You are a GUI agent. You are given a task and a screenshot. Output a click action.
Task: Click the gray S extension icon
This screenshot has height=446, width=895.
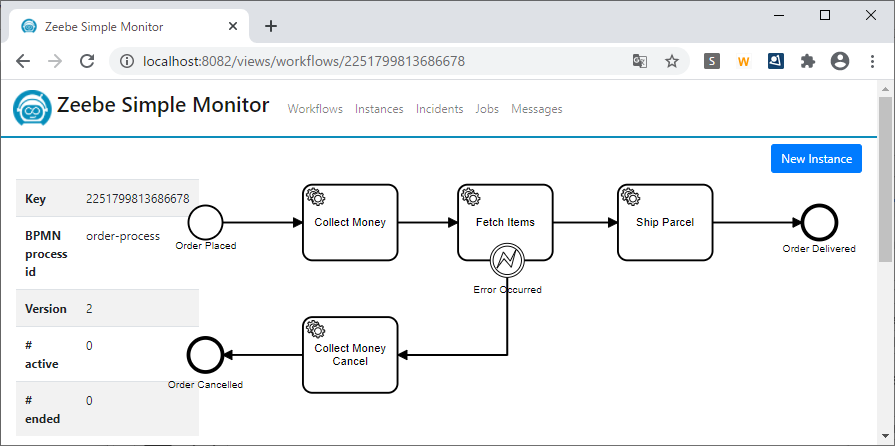click(712, 61)
